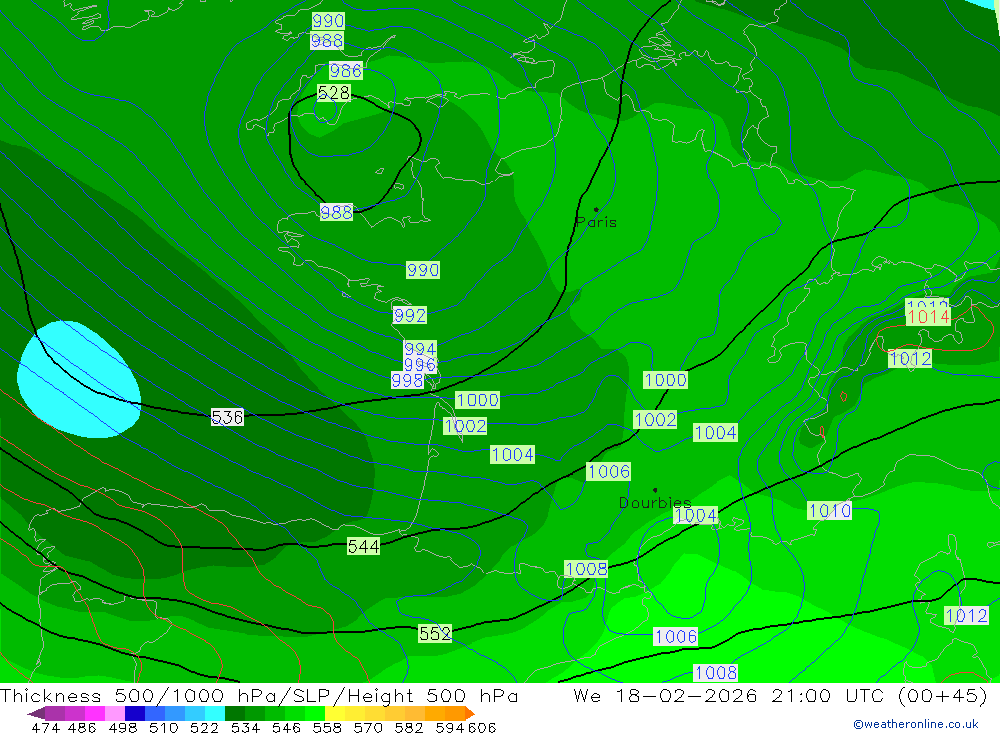
Task: Click the 552 height contour label
Action: tap(435, 633)
